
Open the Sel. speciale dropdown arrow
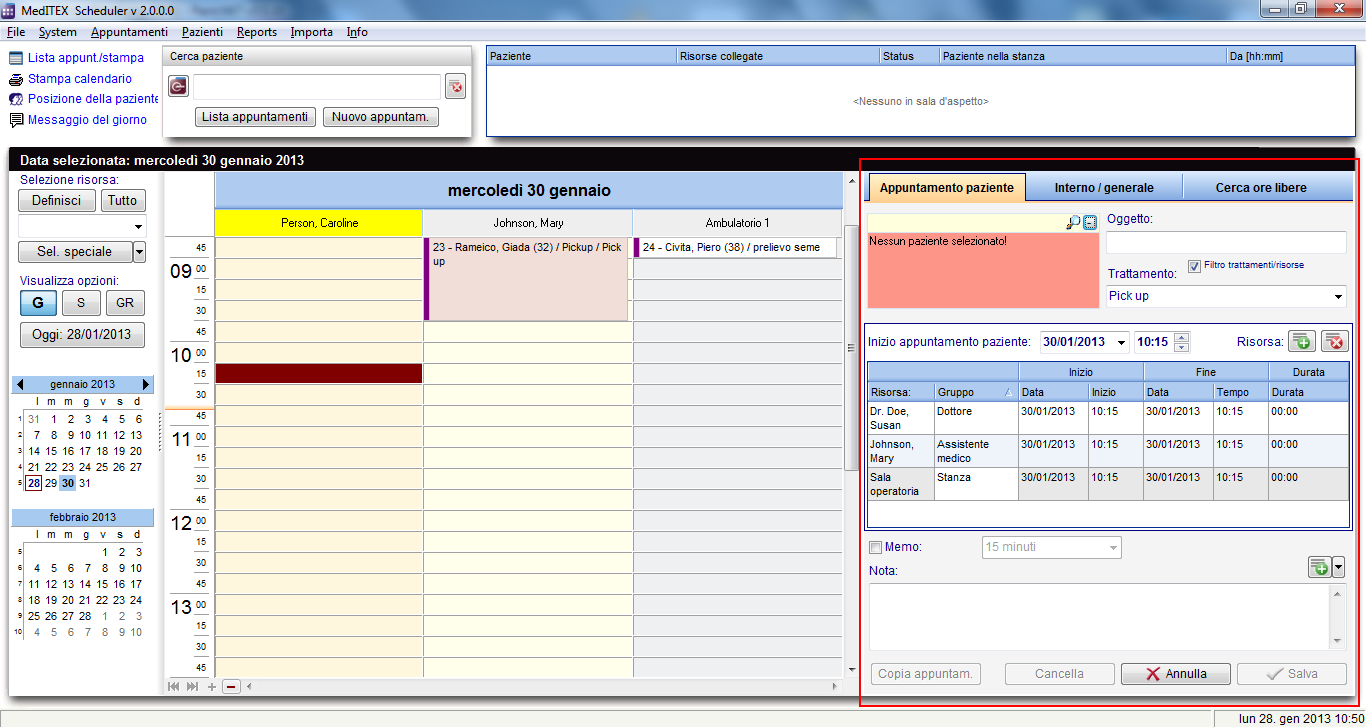139,252
